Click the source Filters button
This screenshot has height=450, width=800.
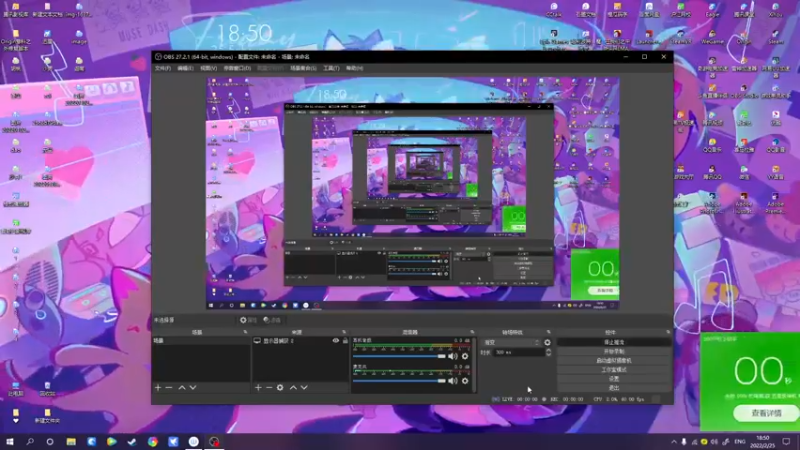(x=272, y=320)
